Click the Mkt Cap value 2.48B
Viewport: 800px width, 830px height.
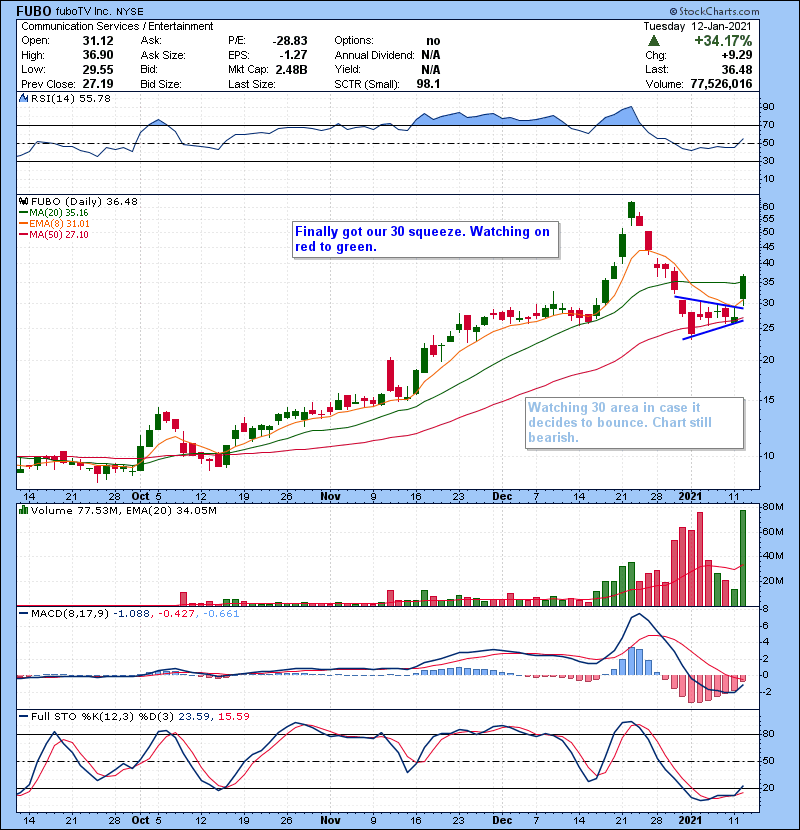(291, 69)
